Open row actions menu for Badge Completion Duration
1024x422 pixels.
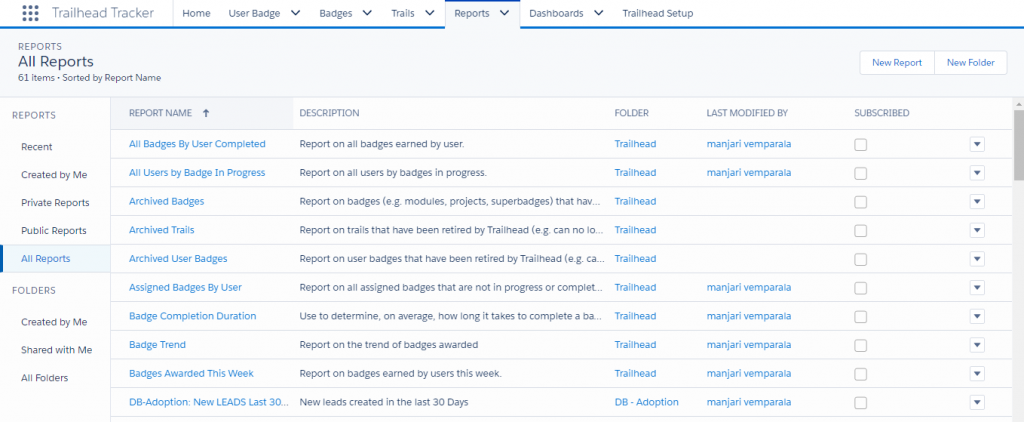977,317
